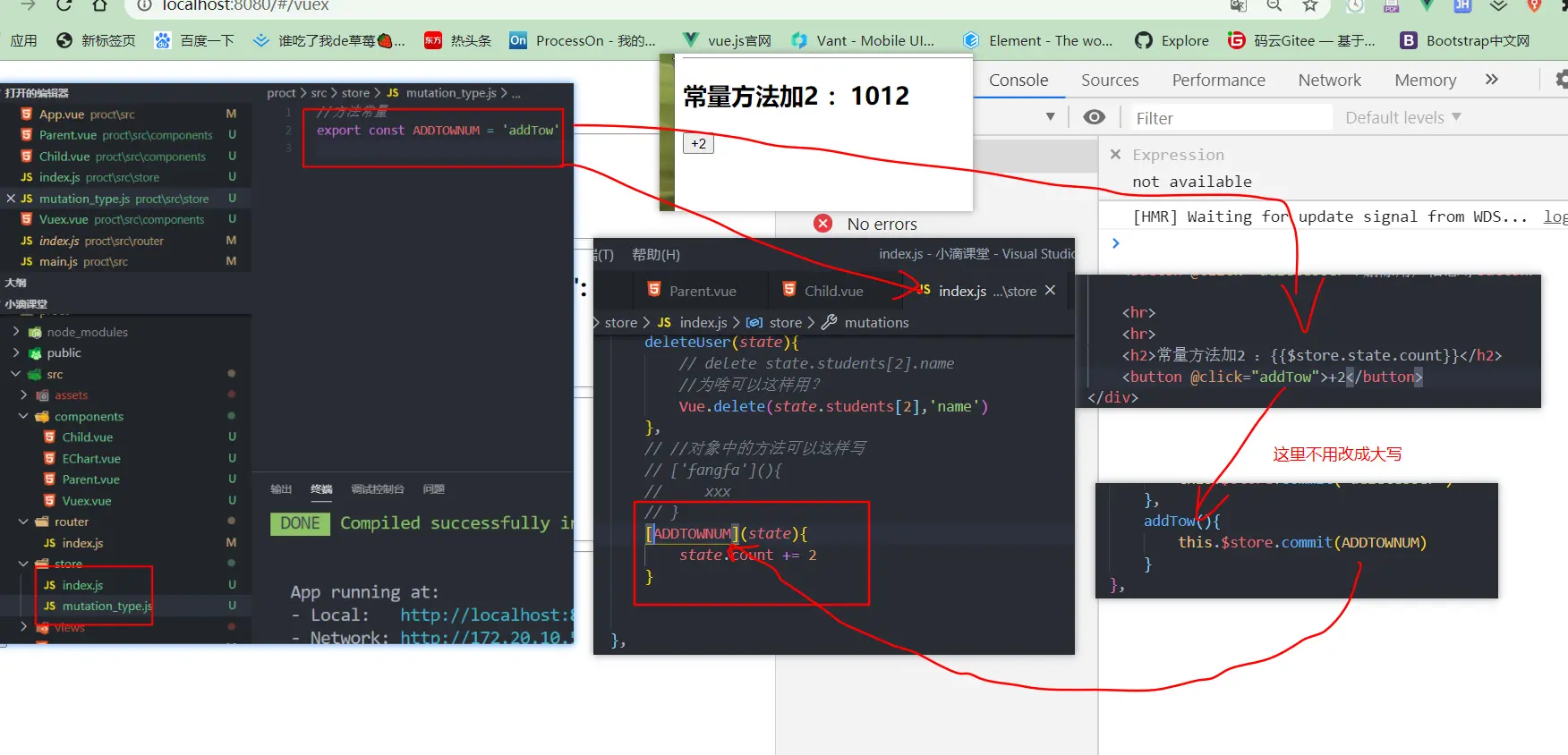This screenshot has height=755, width=1568.
Task: Open index.js under the store folder
Action: [x=82, y=585]
